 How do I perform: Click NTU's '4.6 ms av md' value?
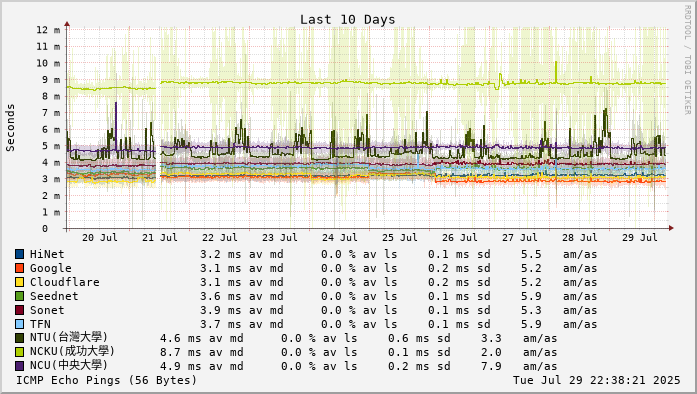click(201, 338)
